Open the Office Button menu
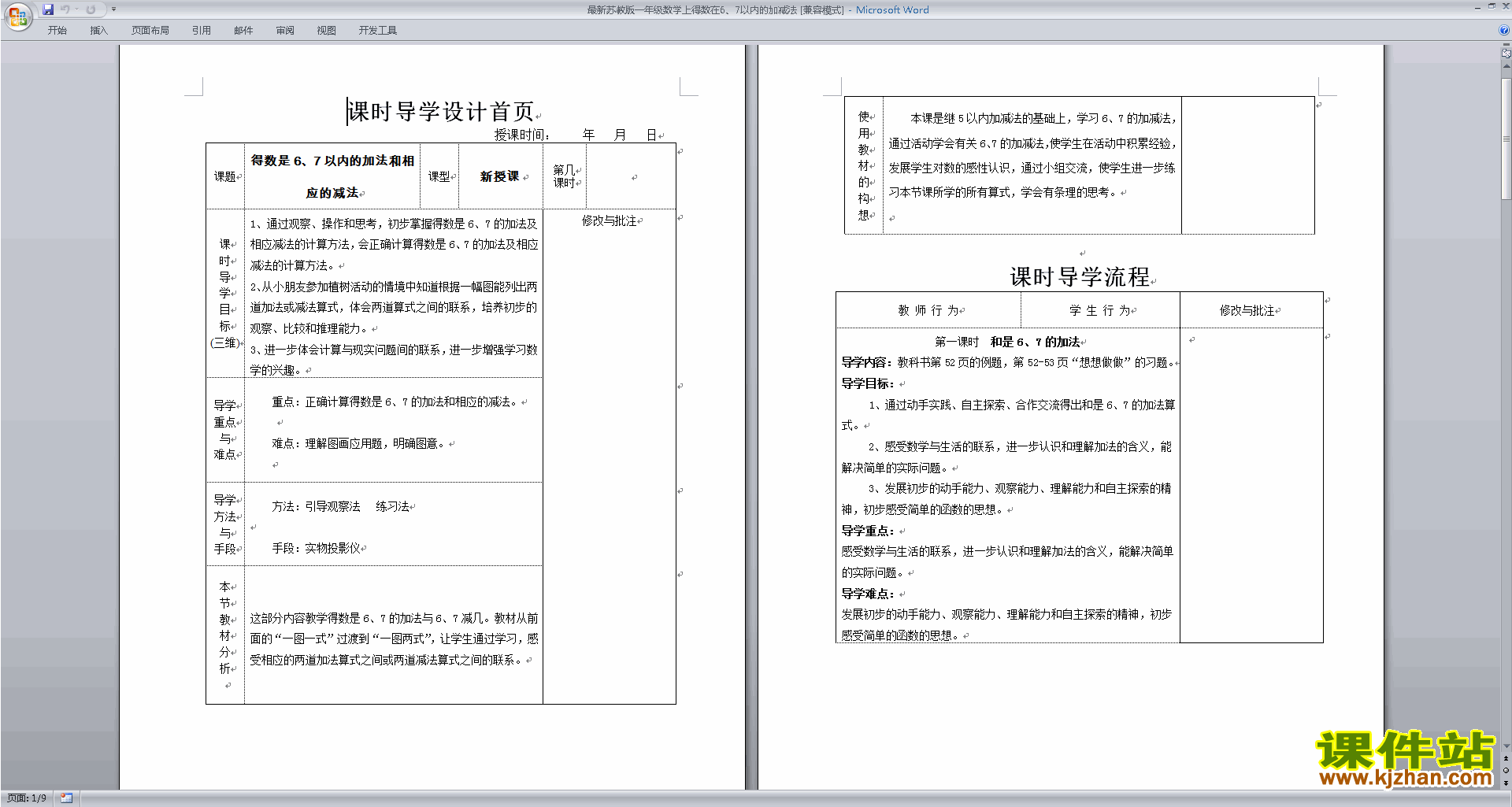1512x807 pixels. pyautogui.click(x=17, y=16)
